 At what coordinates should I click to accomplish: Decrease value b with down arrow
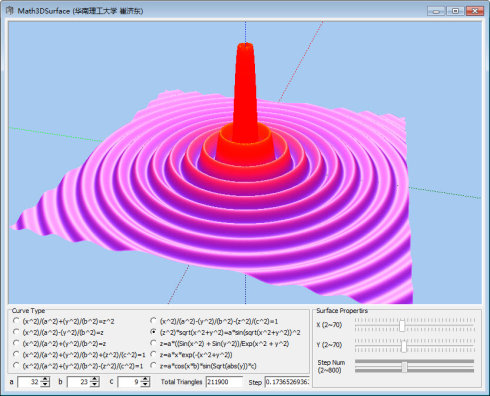[95, 384]
